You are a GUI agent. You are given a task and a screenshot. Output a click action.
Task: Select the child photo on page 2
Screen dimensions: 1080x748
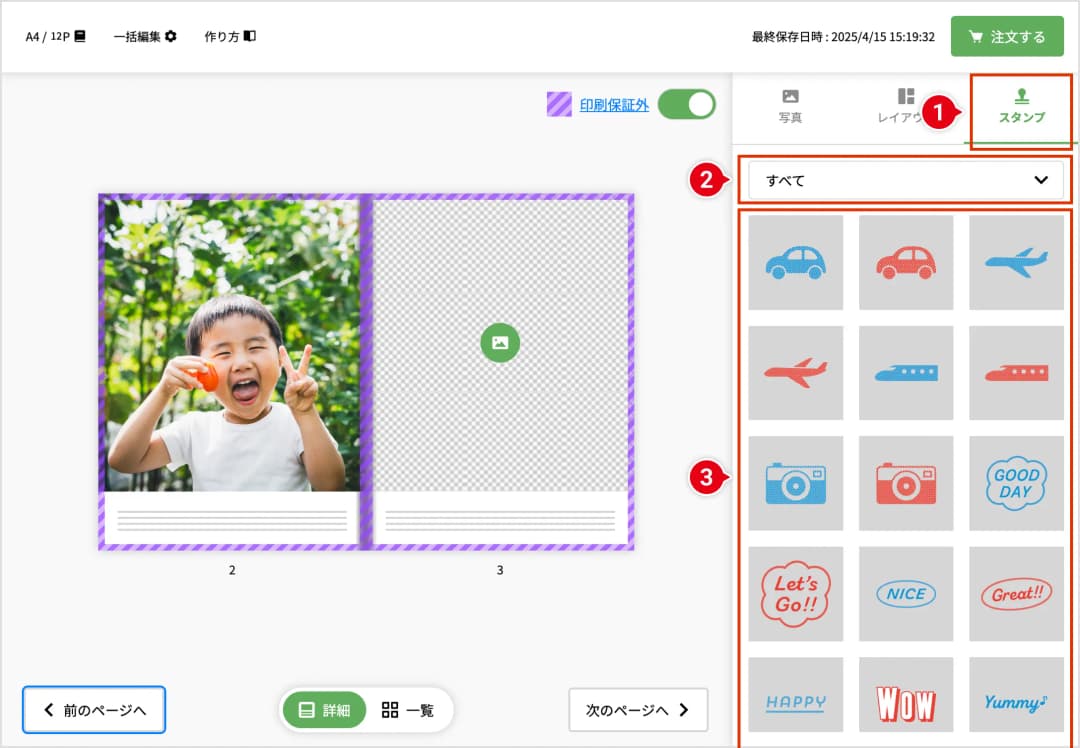[232, 343]
